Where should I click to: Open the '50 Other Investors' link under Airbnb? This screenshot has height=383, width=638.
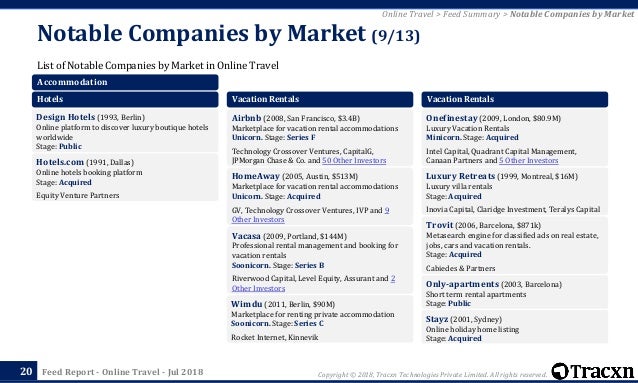pyautogui.click(x=354, y=160)
